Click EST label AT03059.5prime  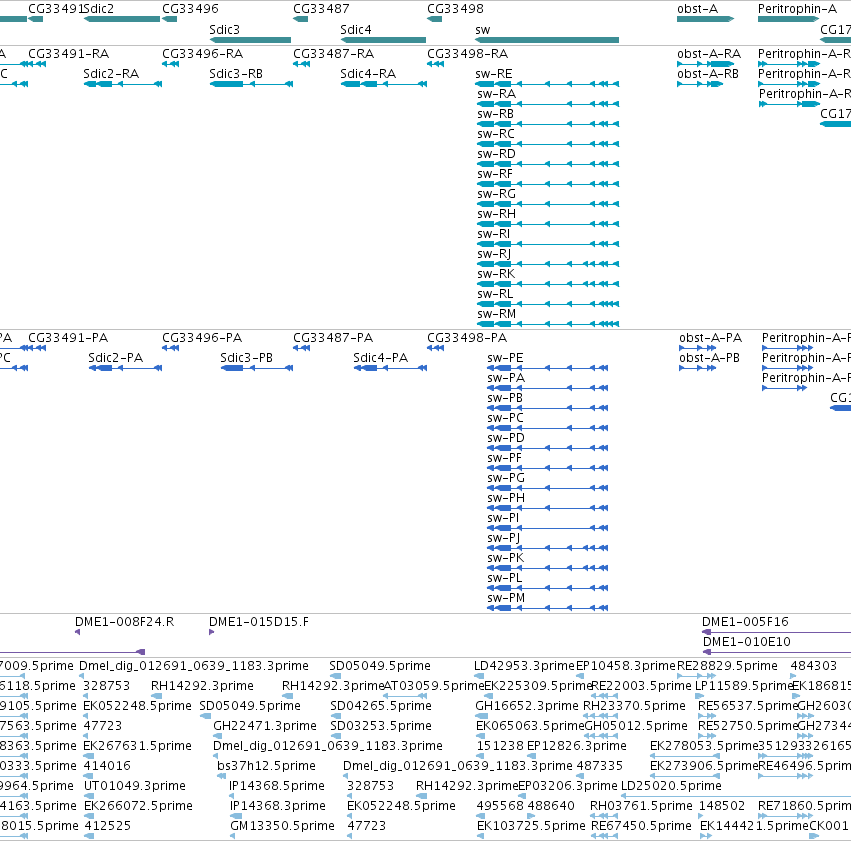tap(434, 686)
